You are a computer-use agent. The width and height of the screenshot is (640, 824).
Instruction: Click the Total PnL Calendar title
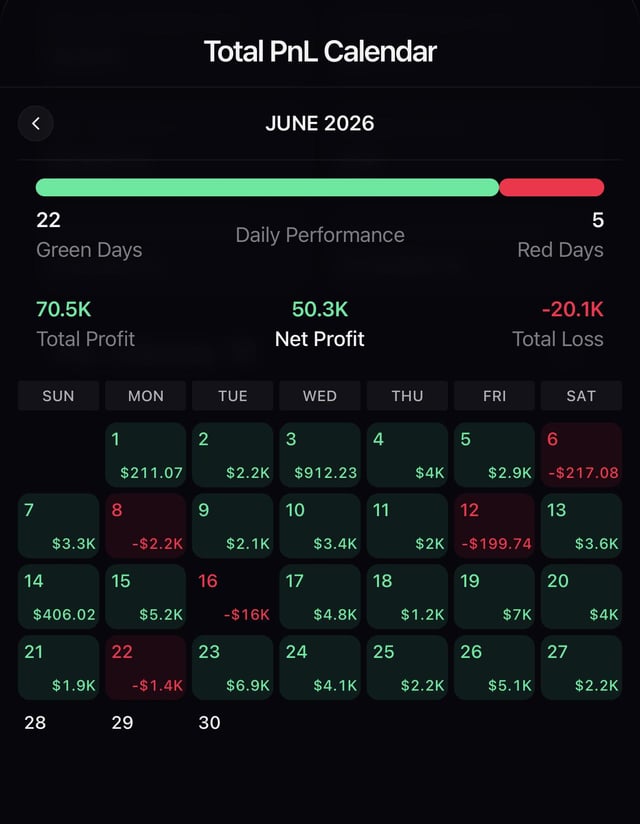[320, 52]
